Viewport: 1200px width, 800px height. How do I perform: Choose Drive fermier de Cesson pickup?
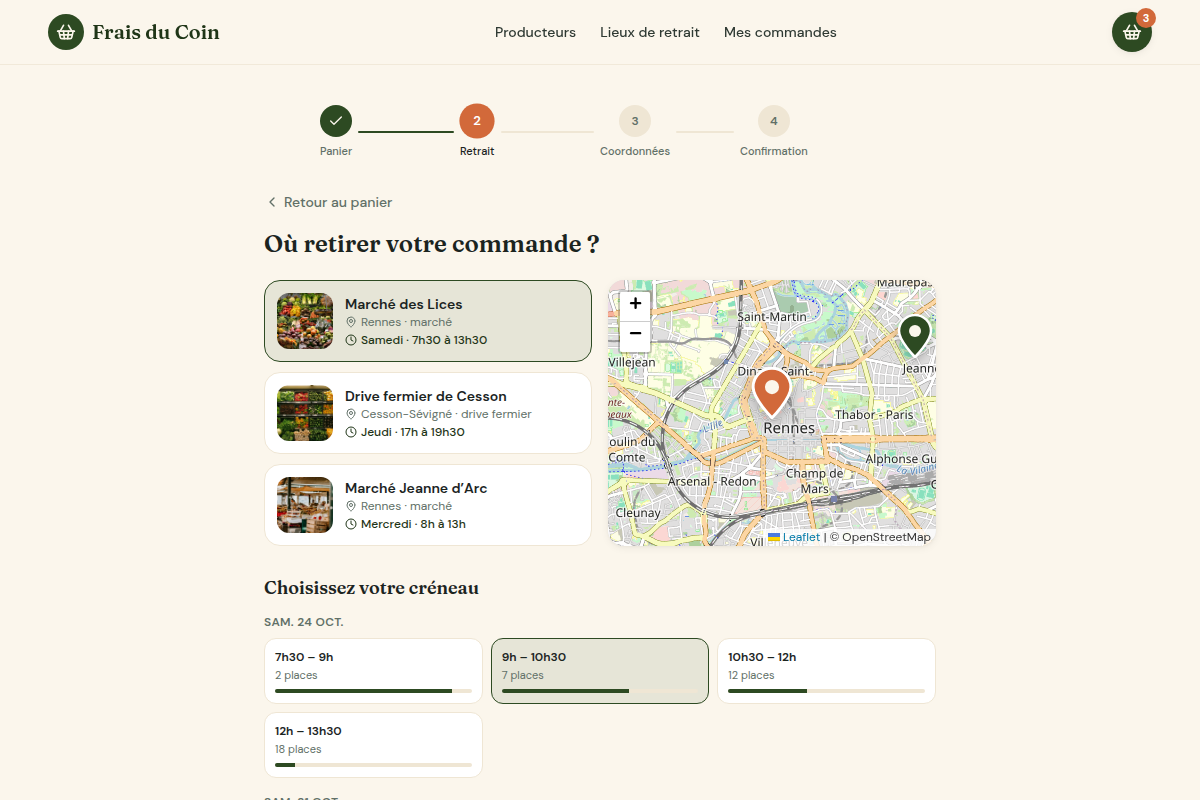pos(428,413)
